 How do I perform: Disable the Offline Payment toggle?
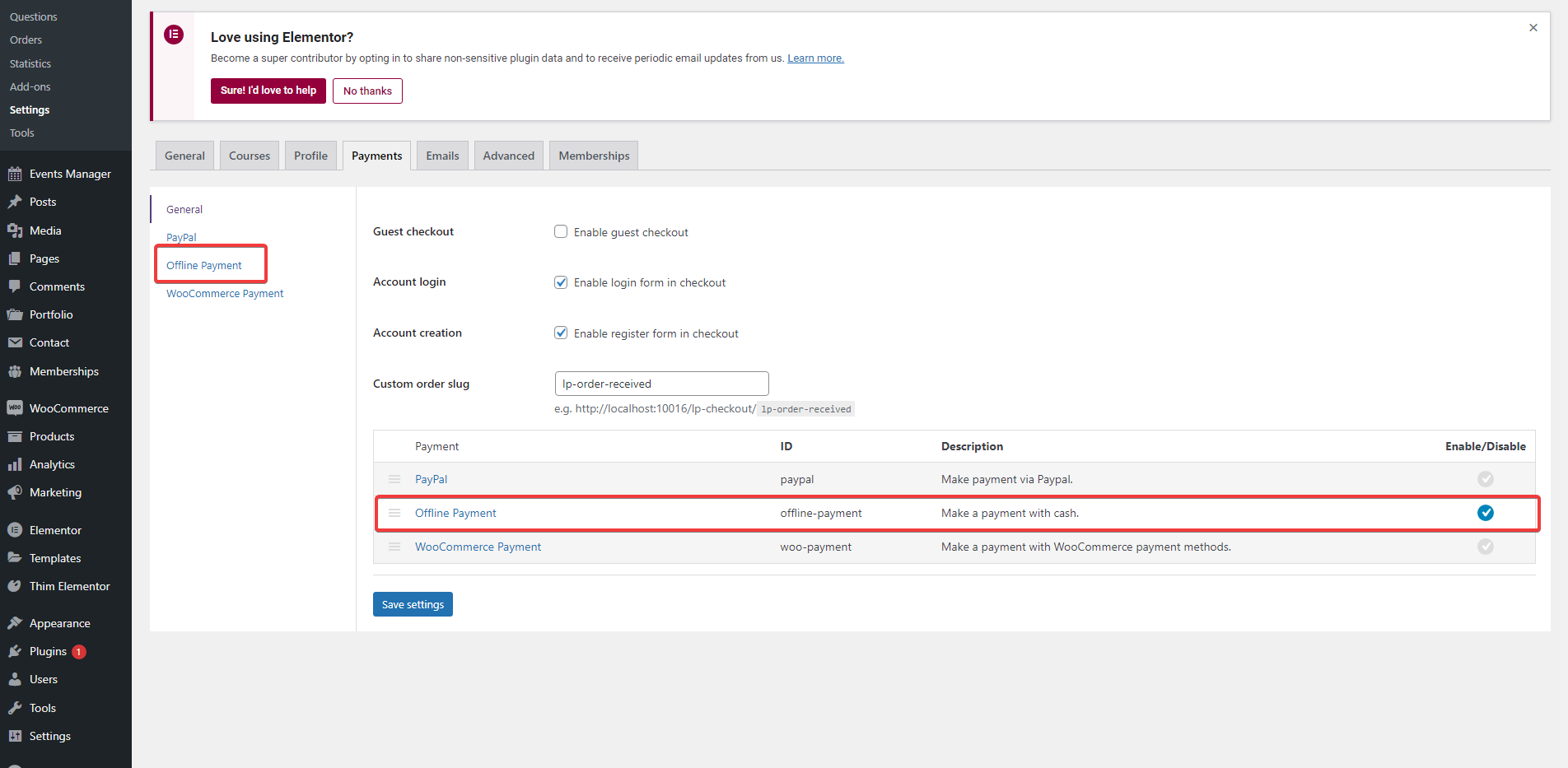point(1486,513)
